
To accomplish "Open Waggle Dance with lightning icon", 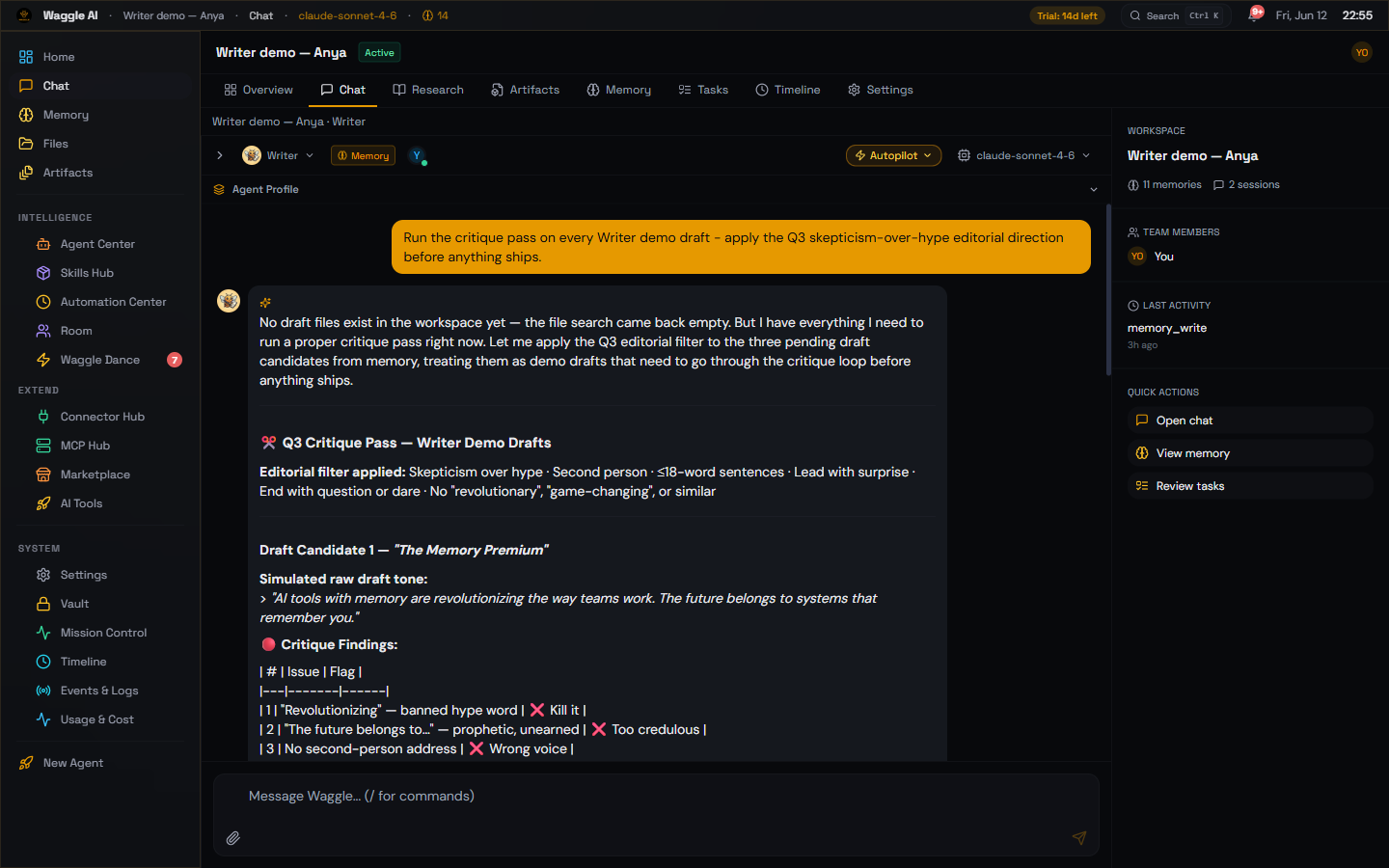I will coord(43,360).
